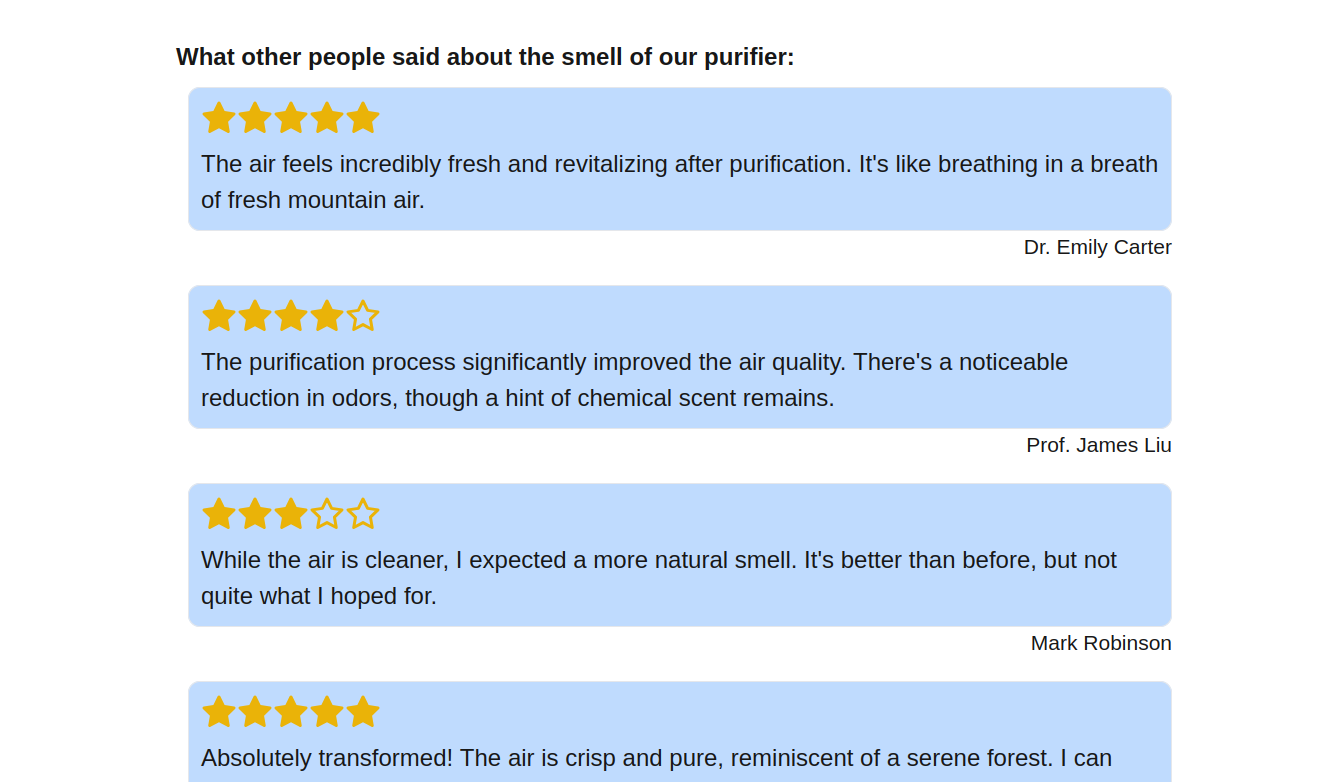Click the empty fourth star in Mark Robinson's review

pos(327,514)
